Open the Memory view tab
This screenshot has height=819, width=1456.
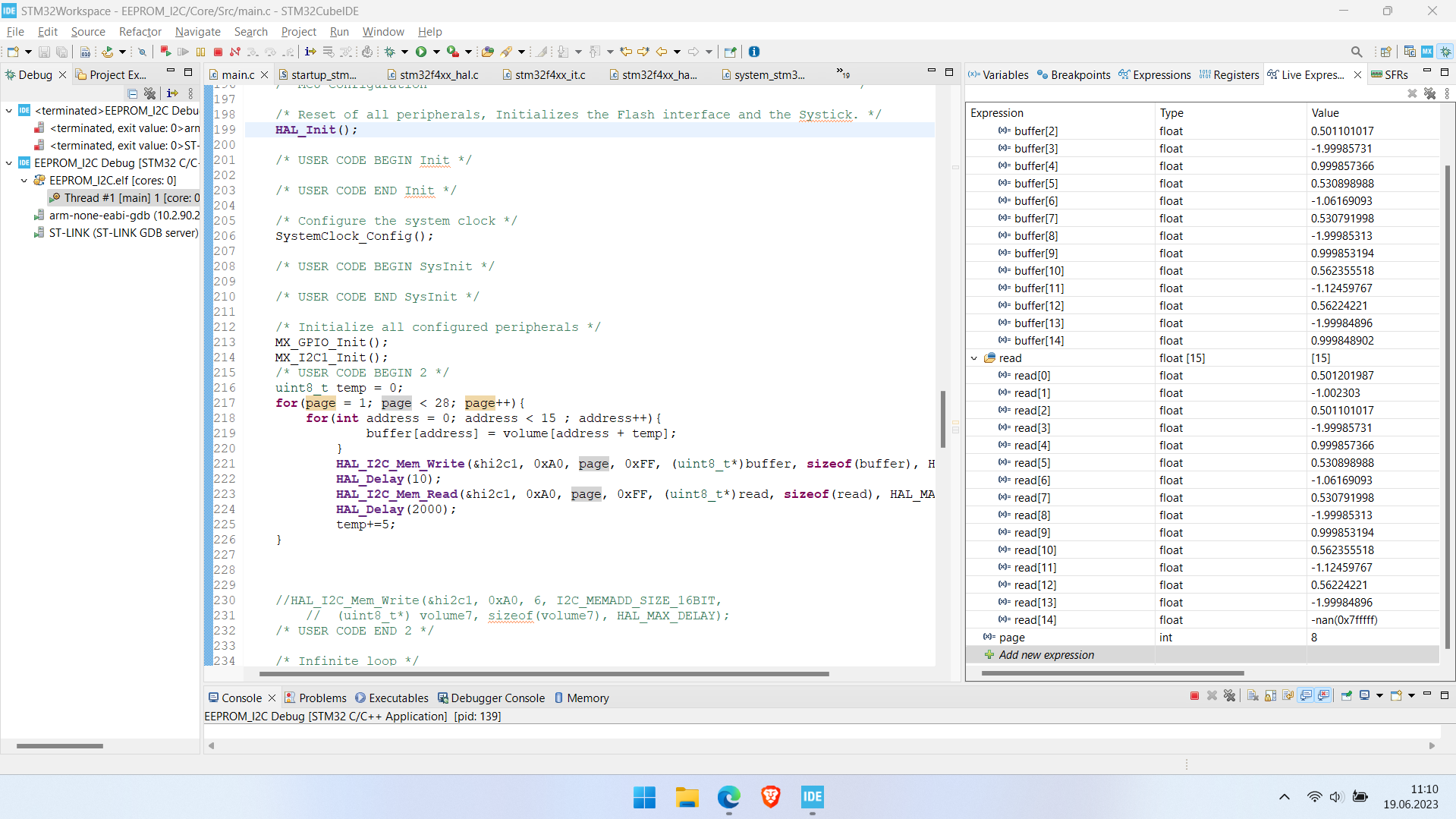[581, 698]
